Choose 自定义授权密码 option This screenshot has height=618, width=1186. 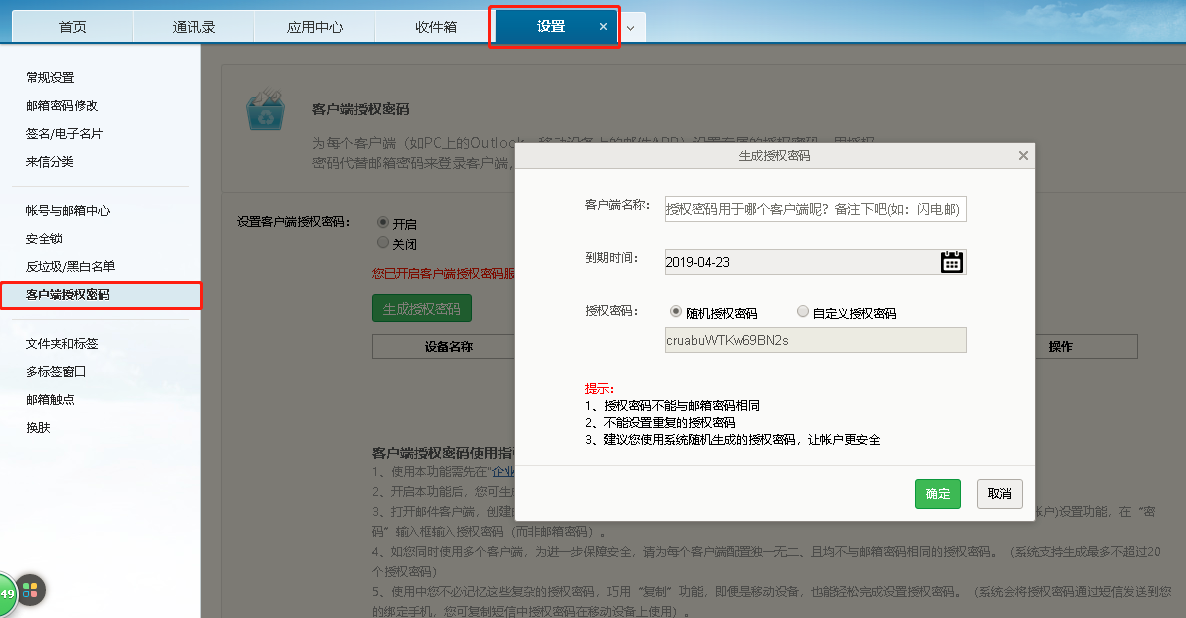click(801, 310)
